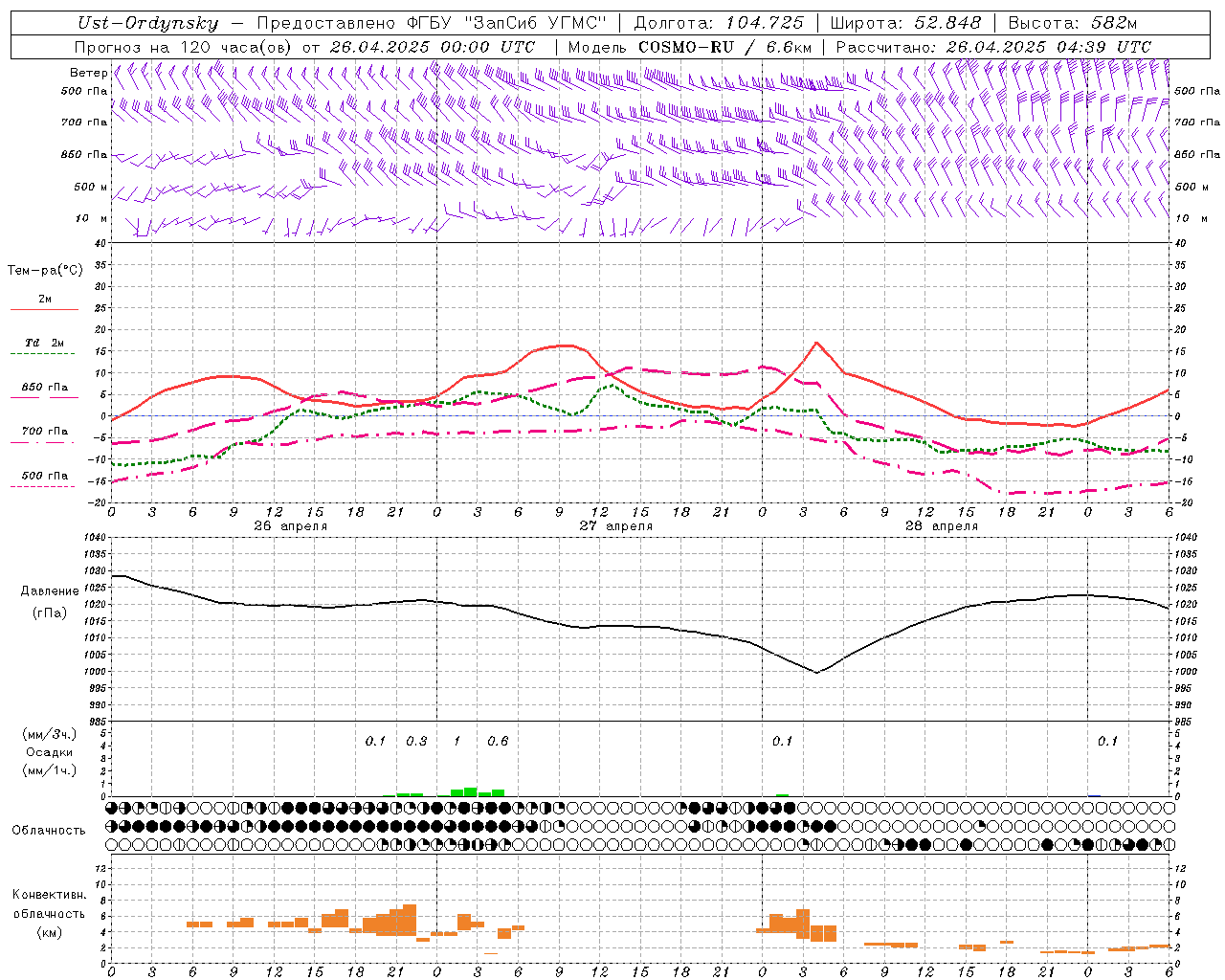Image resolution: width=1225 pixels, height=980 pixels.
Task: Click the Ust-Ordynsky station title
Action: point(147,23)
